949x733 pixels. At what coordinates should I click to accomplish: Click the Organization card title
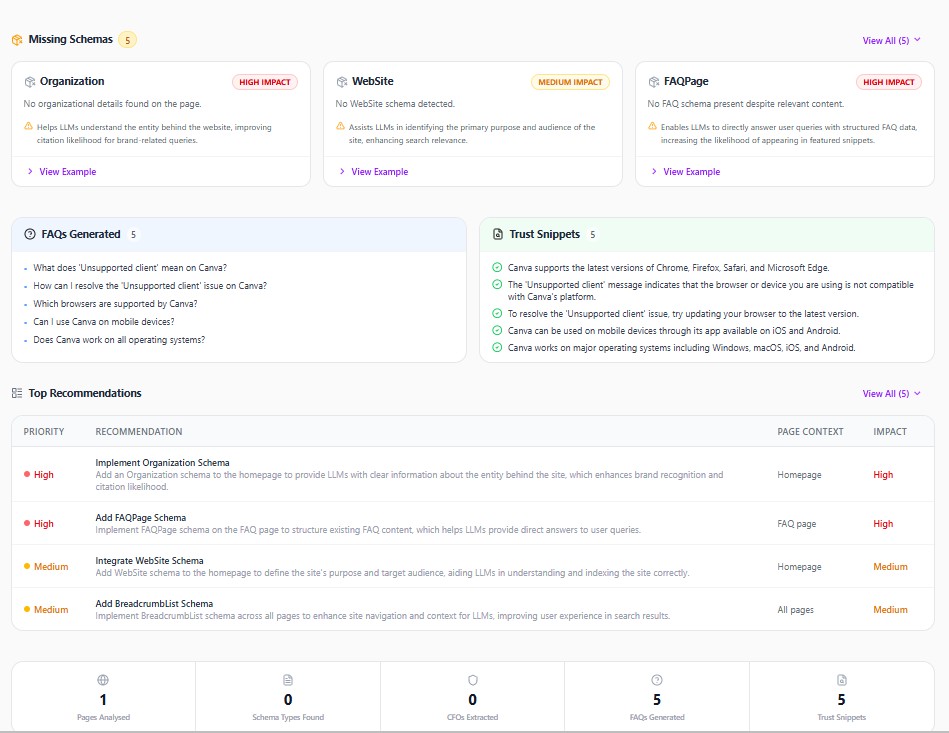click(x=72, y=81)
